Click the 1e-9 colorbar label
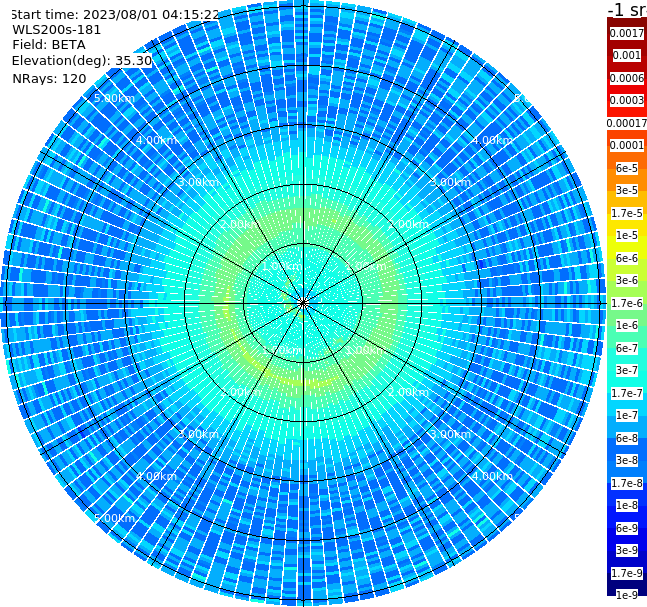This screenshot has width=647, height=607. coord(627,595)
